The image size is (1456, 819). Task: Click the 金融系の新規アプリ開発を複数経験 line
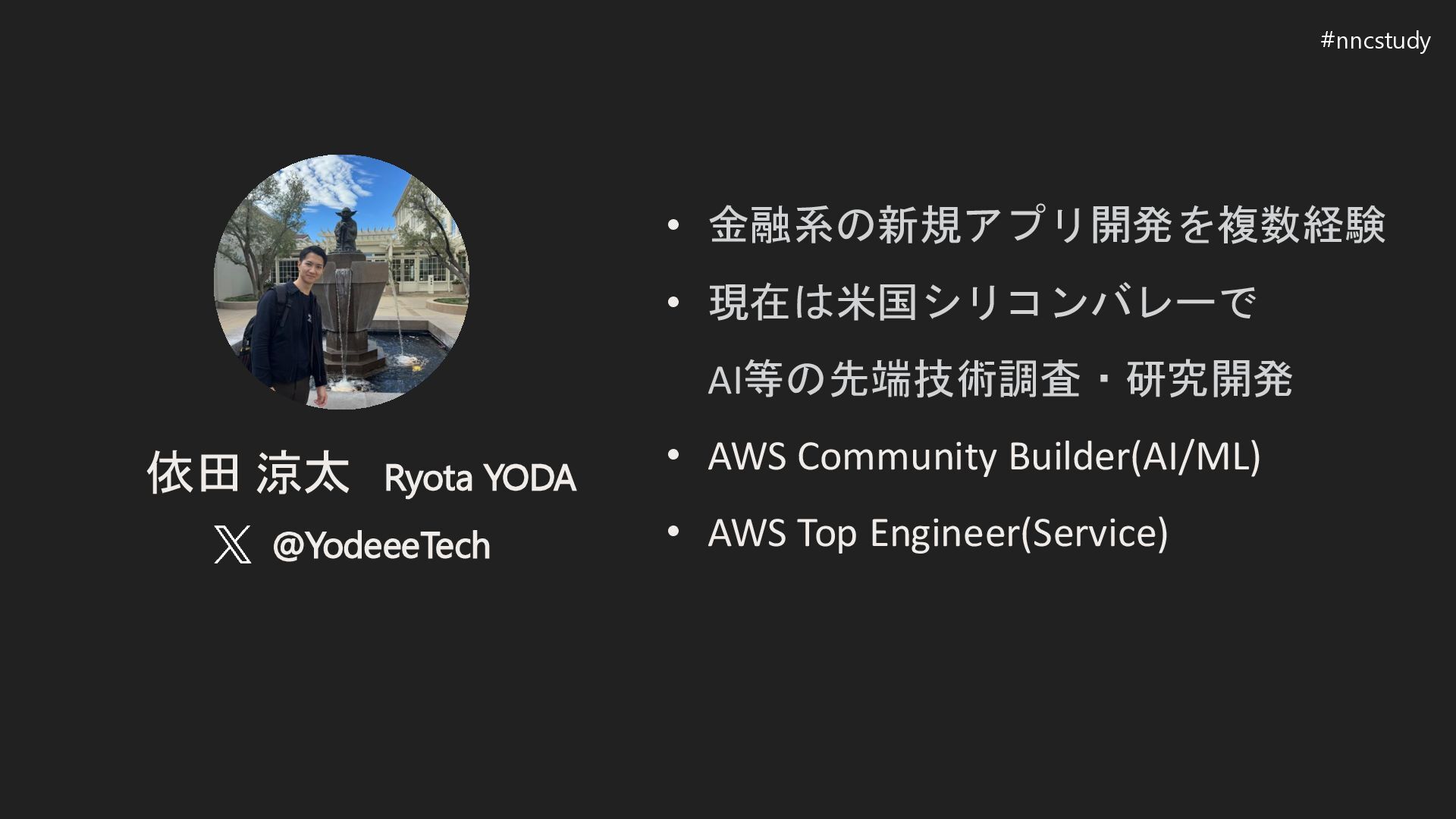[x=1046, y=225]
